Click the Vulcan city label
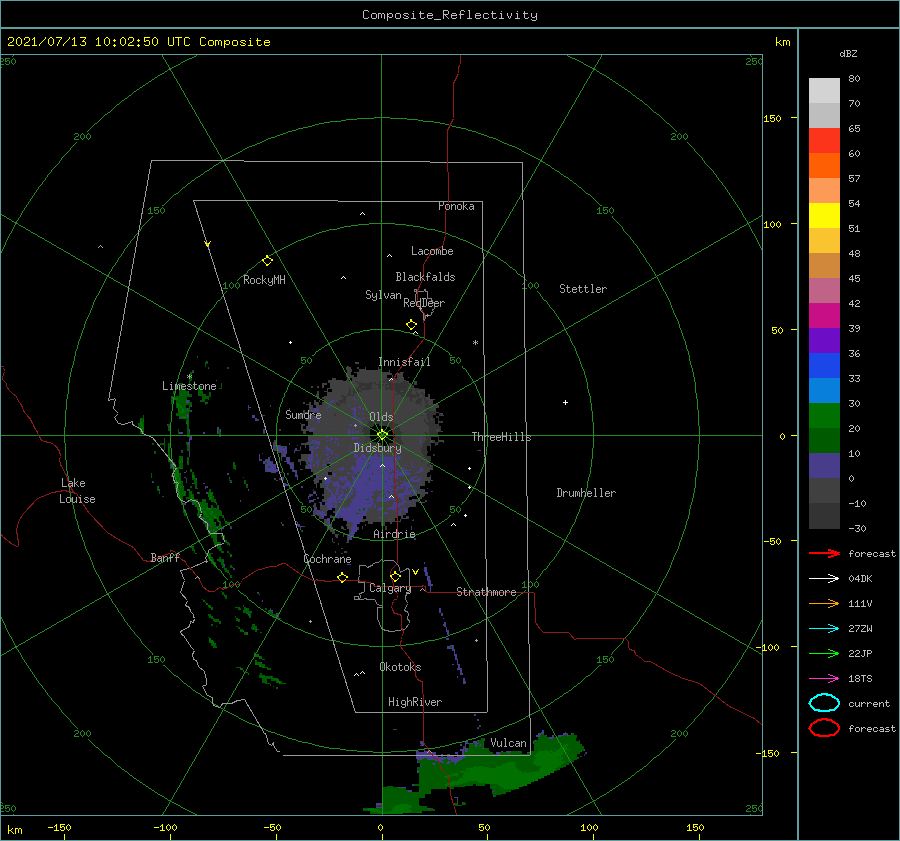 pyautogui.click(x=508, y=743)
